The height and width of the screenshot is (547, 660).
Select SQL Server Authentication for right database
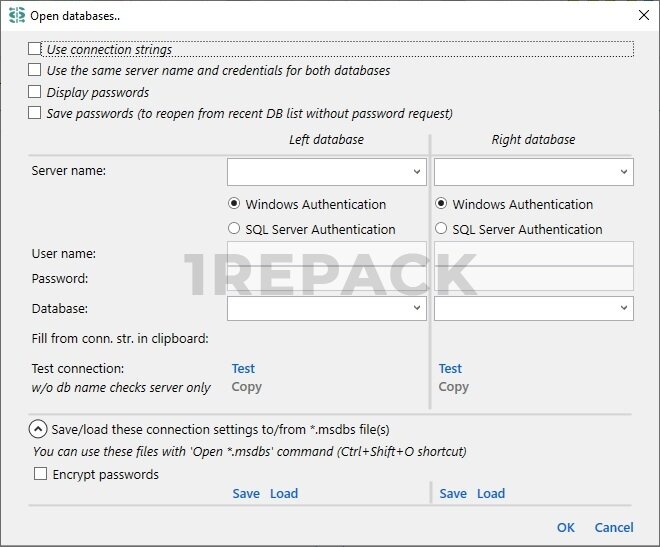pos(442,229)
